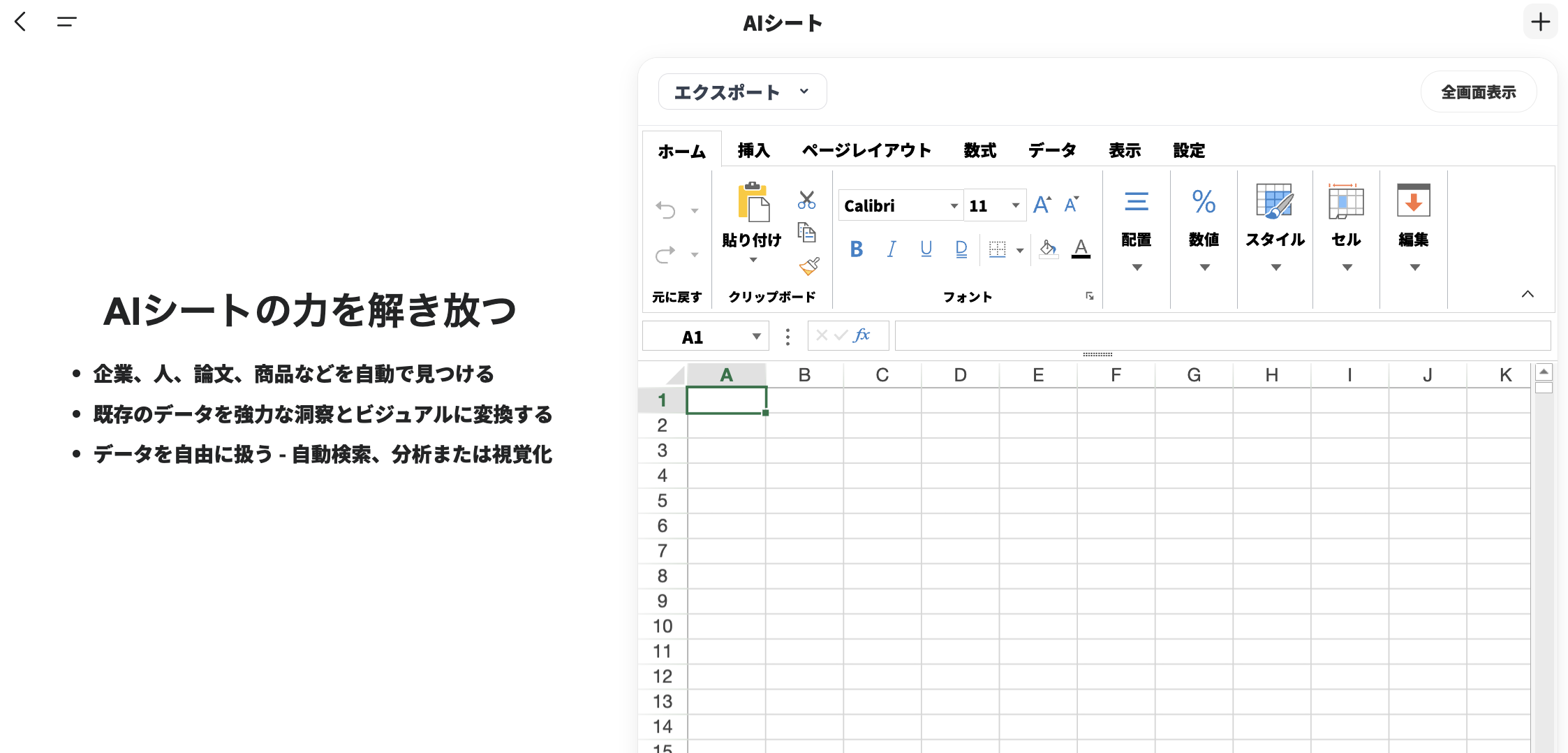This screenshot has width=1568, height=753.
Task: Click into the formula bar input
Action: (x=1222, y=336)
